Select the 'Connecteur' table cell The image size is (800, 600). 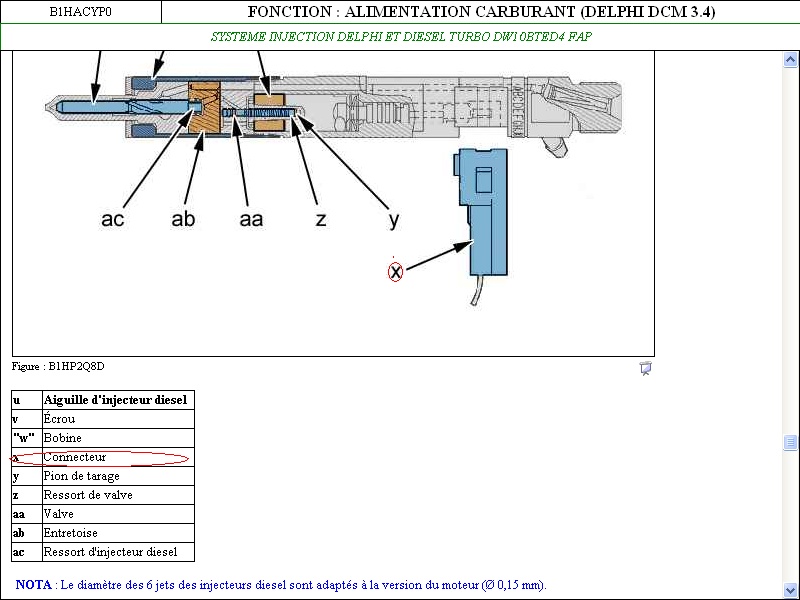pos(118,457)
